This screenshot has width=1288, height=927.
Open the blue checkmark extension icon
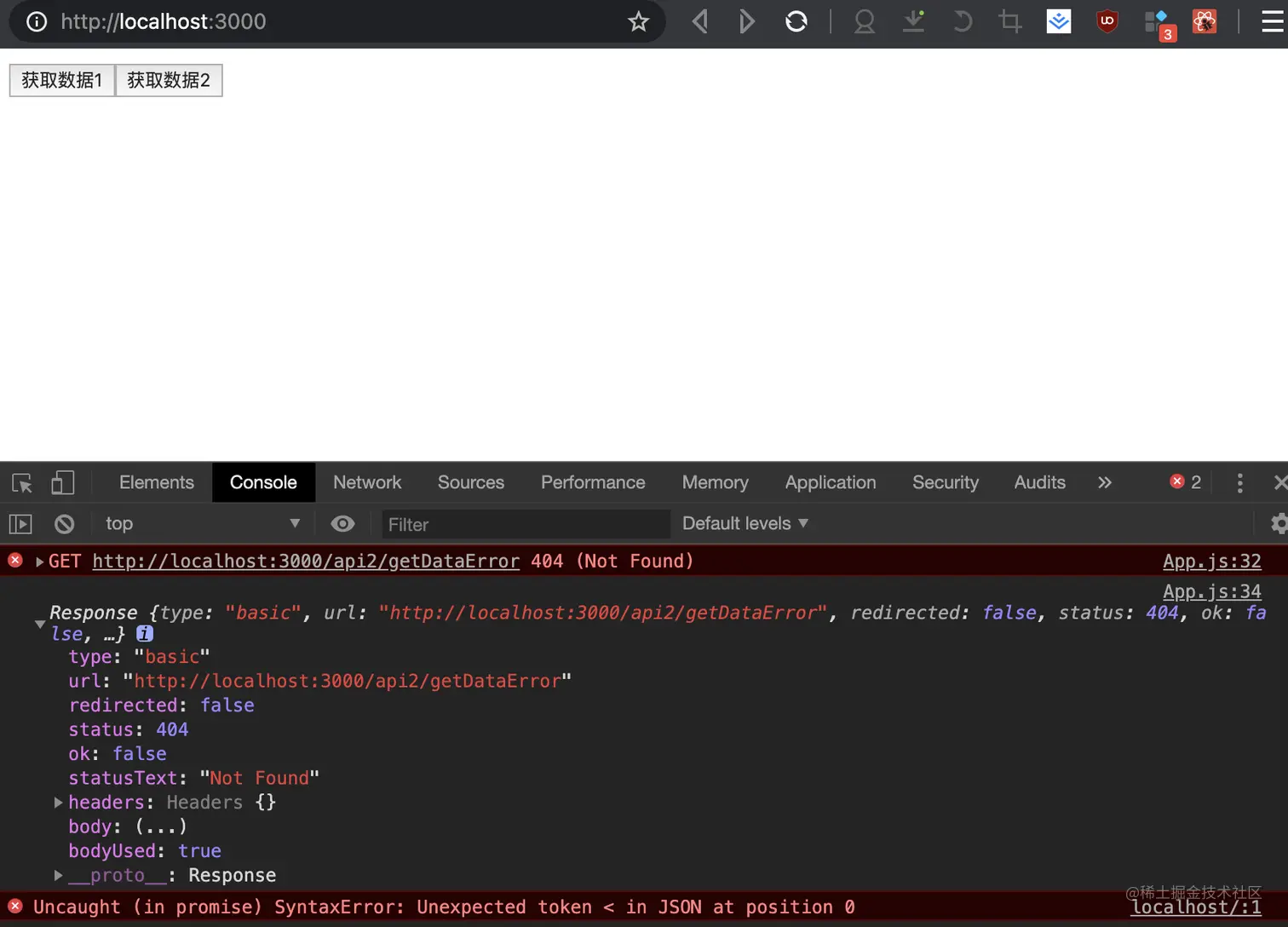tap(1059, 21)
